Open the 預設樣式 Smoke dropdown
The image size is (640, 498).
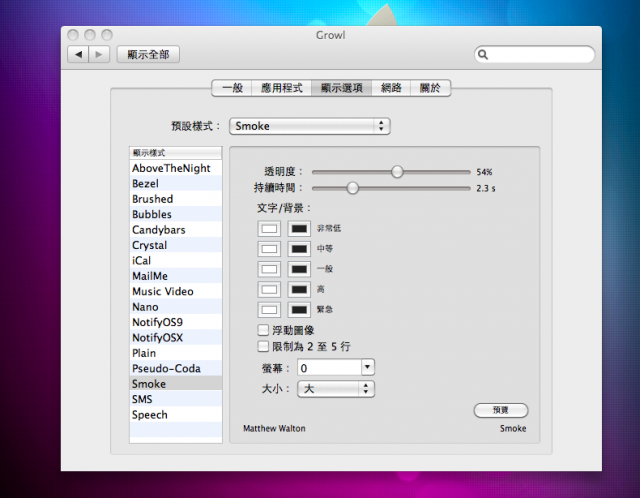pyautogui.click(x=310, y=126)
